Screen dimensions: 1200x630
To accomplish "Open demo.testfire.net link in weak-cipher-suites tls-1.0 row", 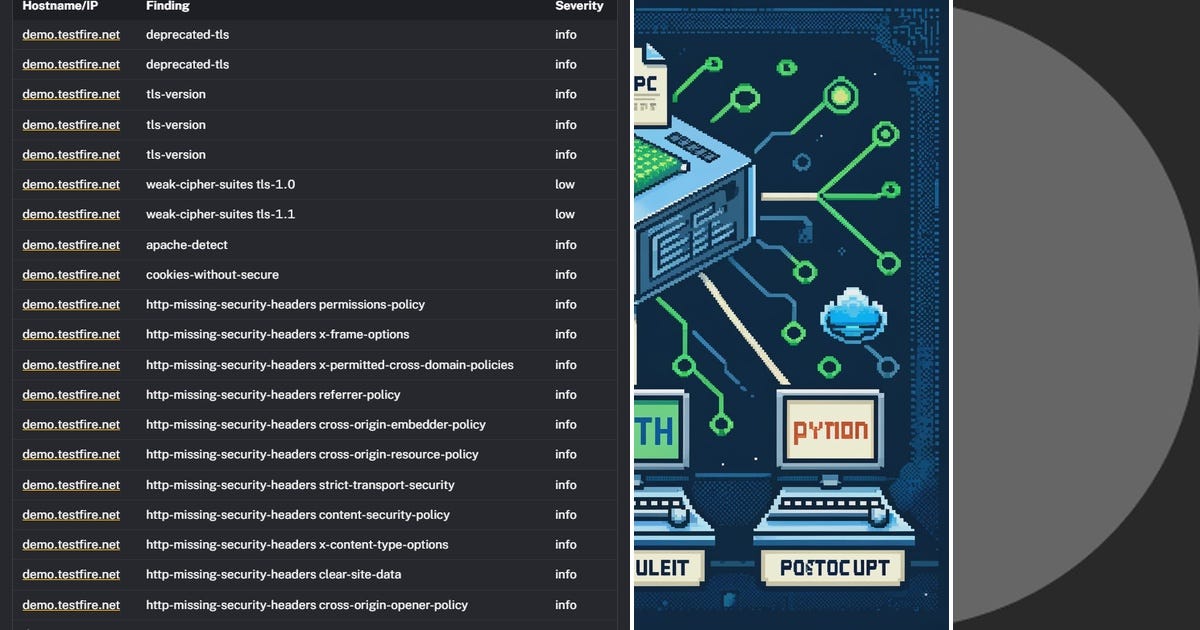I will (71, 184).
